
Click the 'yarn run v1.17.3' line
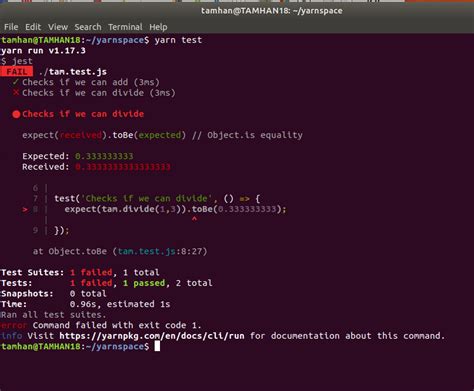coord(43,51)
